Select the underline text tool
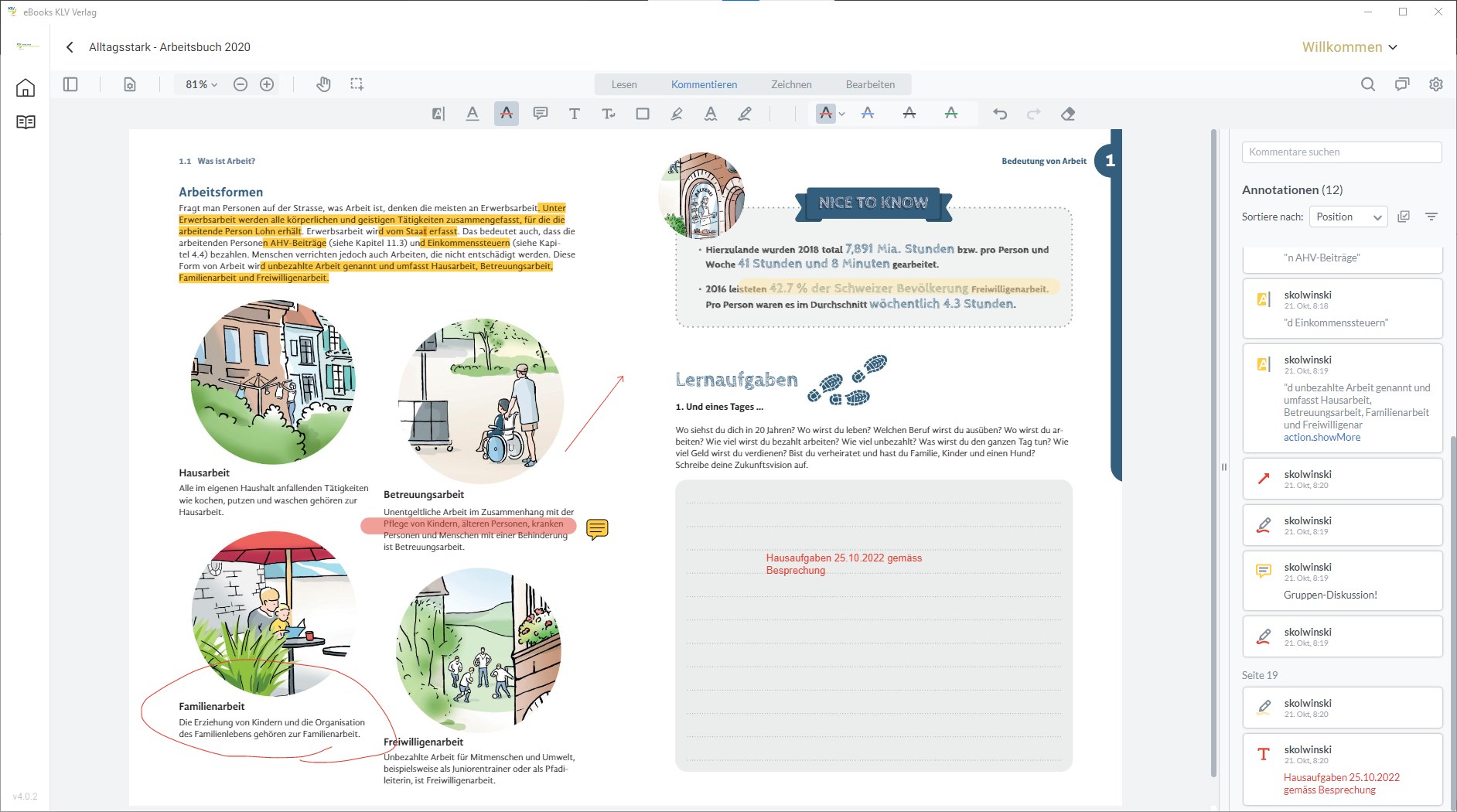This screenshot has width=1457, height=812. pyautogui.click(x=473, y=114)
